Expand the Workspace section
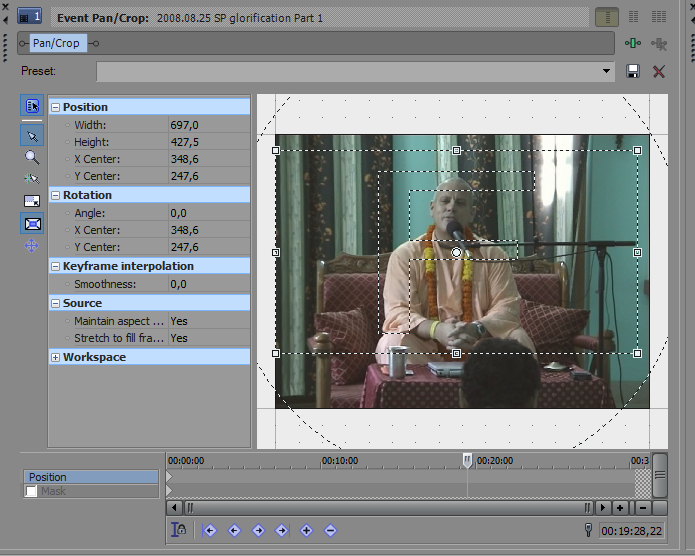The height and width of the screenshot is (556, 695). point(55,357)
